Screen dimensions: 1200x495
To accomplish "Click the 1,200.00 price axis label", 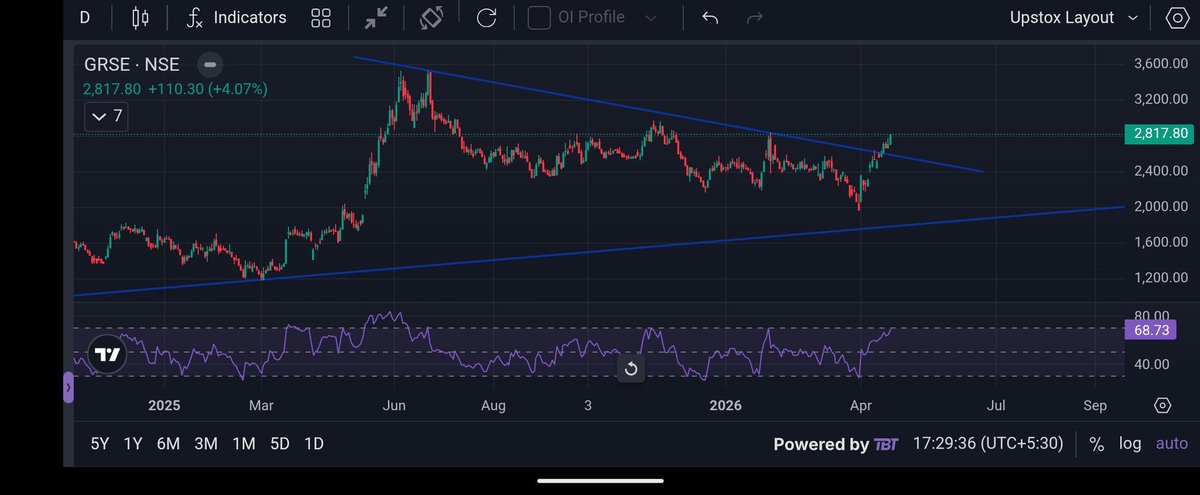I will (1160, 277).
